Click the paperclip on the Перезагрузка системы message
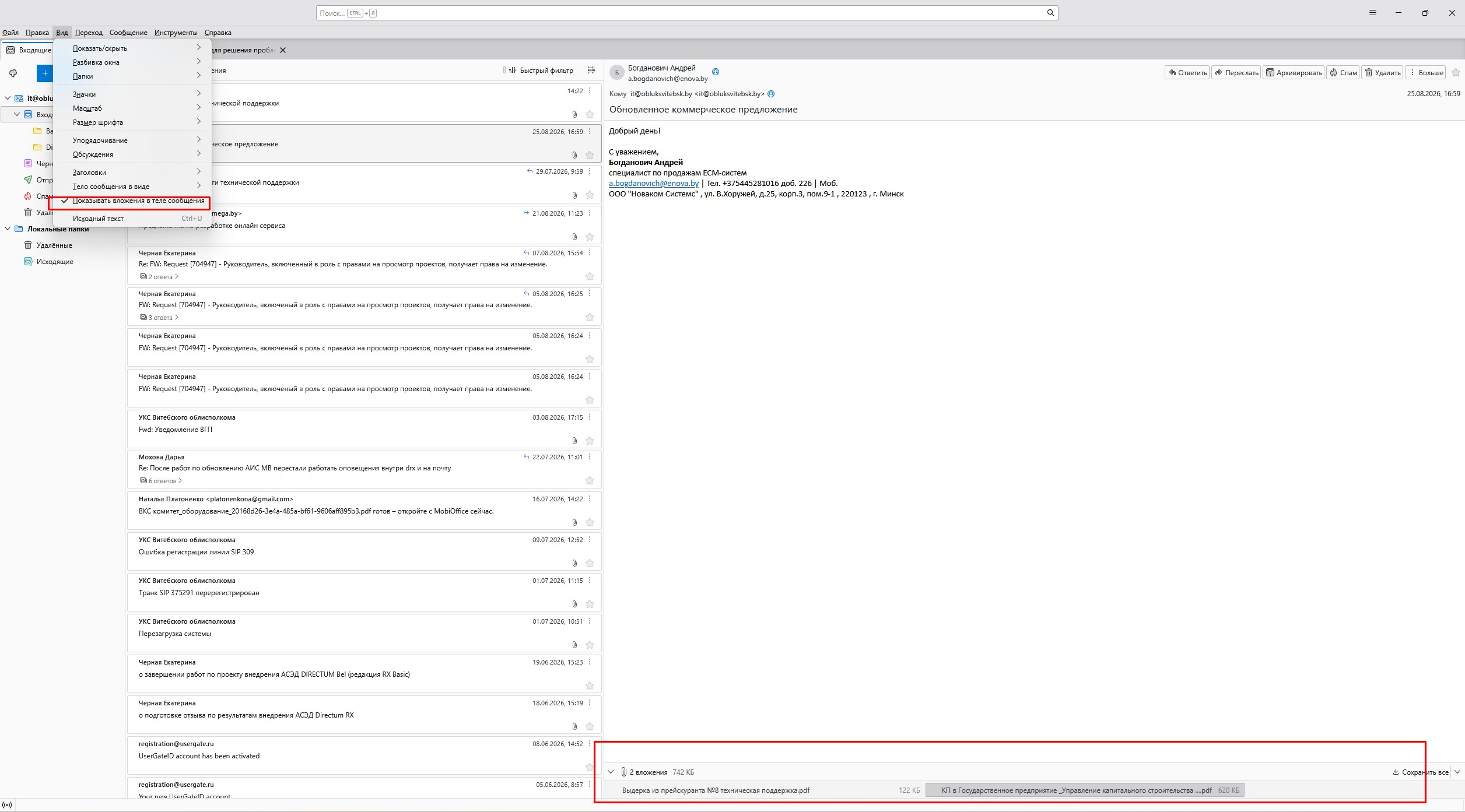Screen dimensions: 1465x812 (574, 645)
